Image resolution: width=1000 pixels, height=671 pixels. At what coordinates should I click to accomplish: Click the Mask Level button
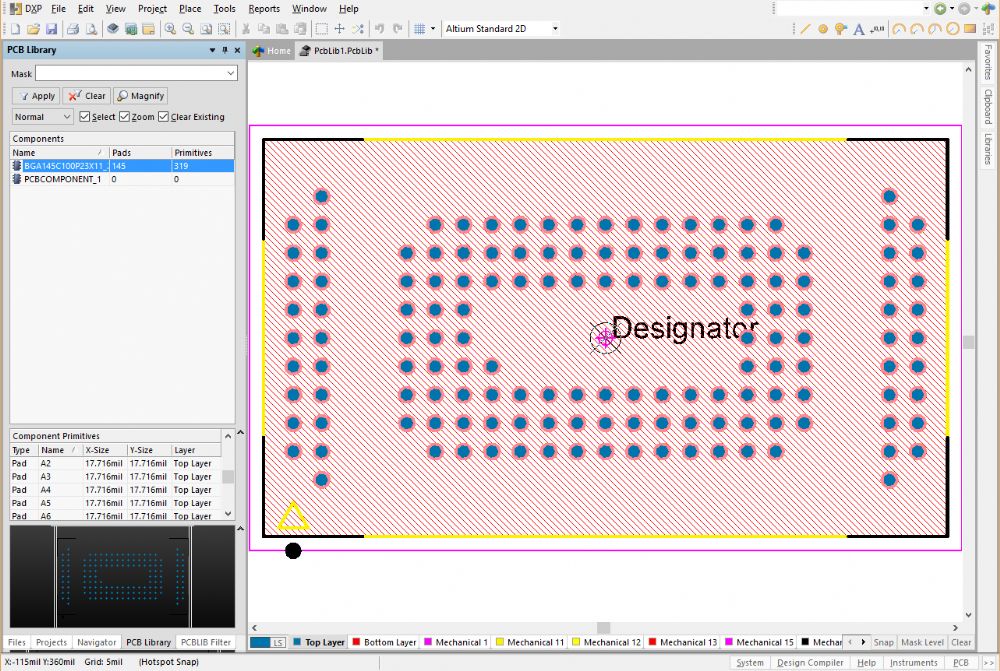(922, 642)
